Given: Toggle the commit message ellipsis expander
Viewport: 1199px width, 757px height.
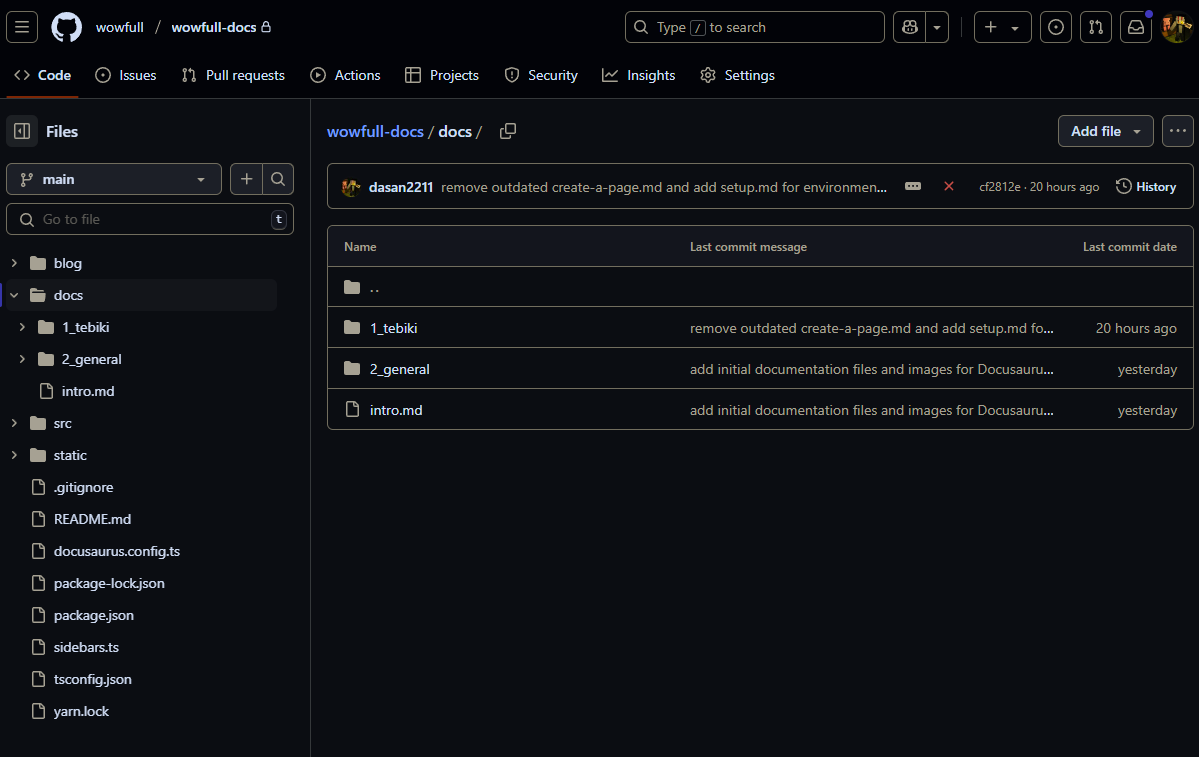Looking at the screenshot, I should point(913,186).
